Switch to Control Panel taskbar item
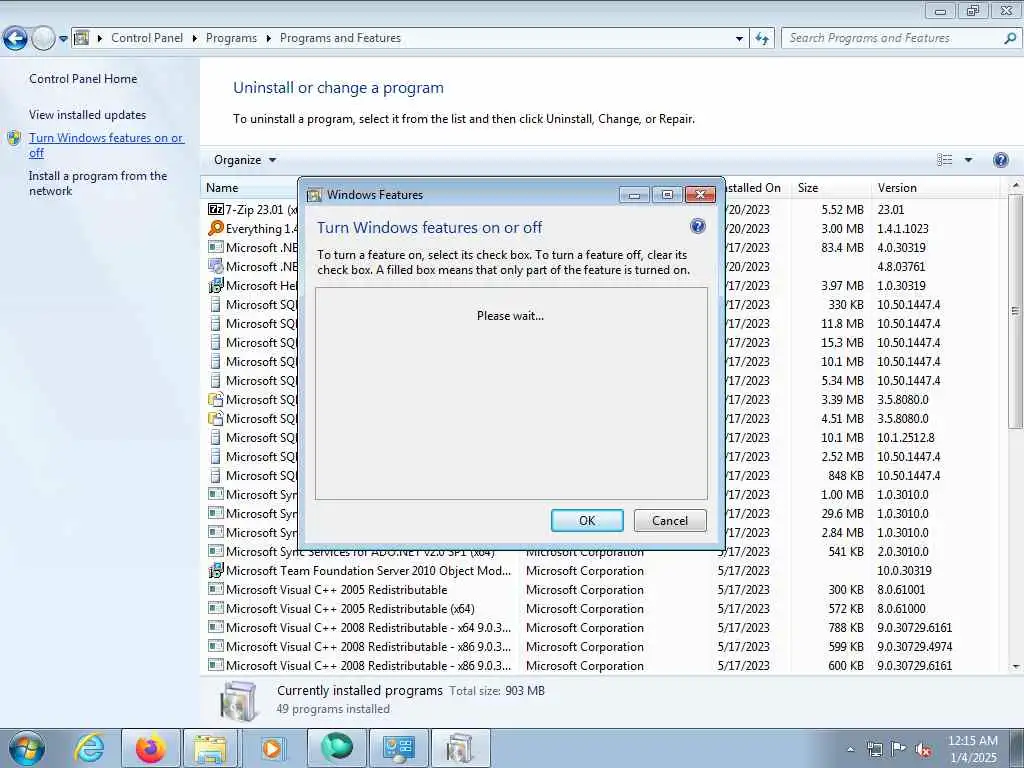 click(x=398, y=748)
